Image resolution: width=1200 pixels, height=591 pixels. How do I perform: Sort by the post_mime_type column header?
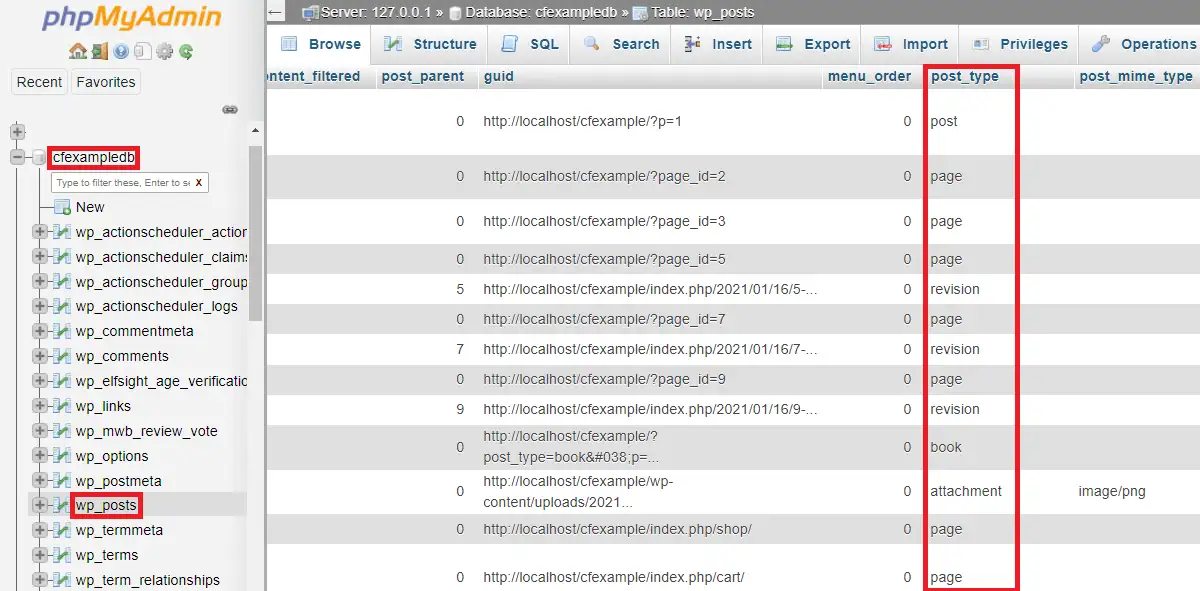click(1136, 76)
